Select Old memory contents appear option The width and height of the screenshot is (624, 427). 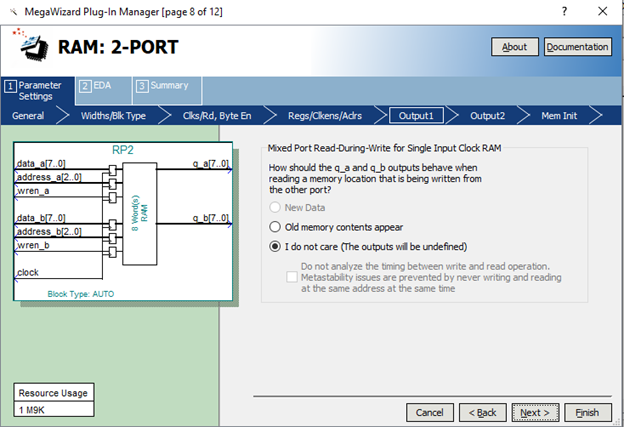276,226
